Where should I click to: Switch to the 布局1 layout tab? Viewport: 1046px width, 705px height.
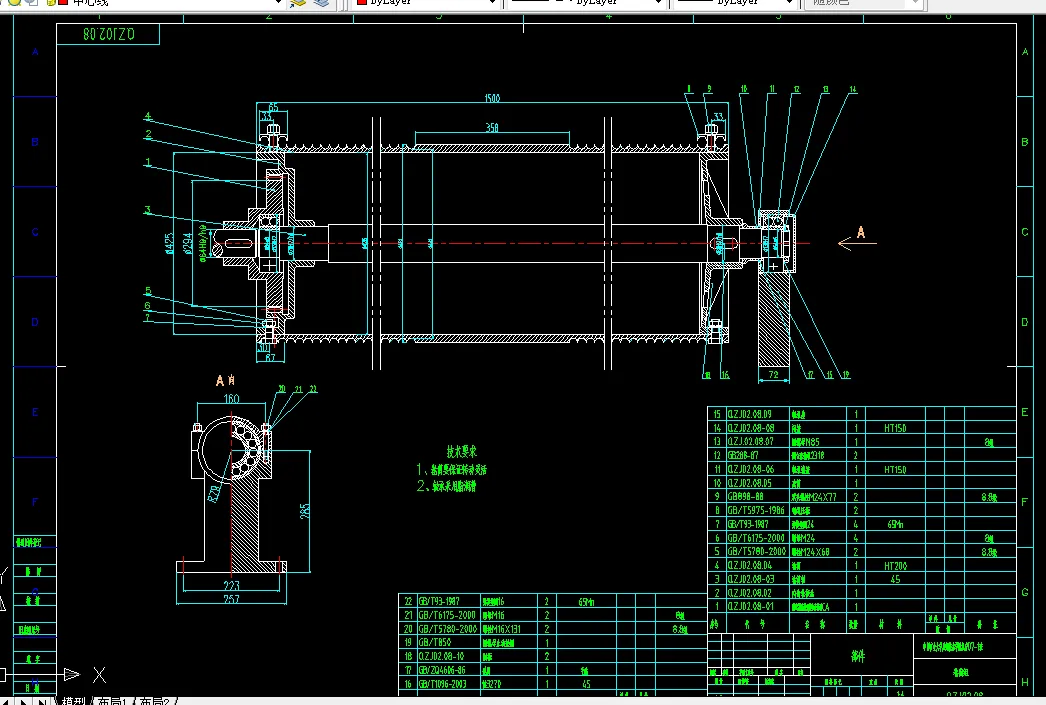point(111,701)
